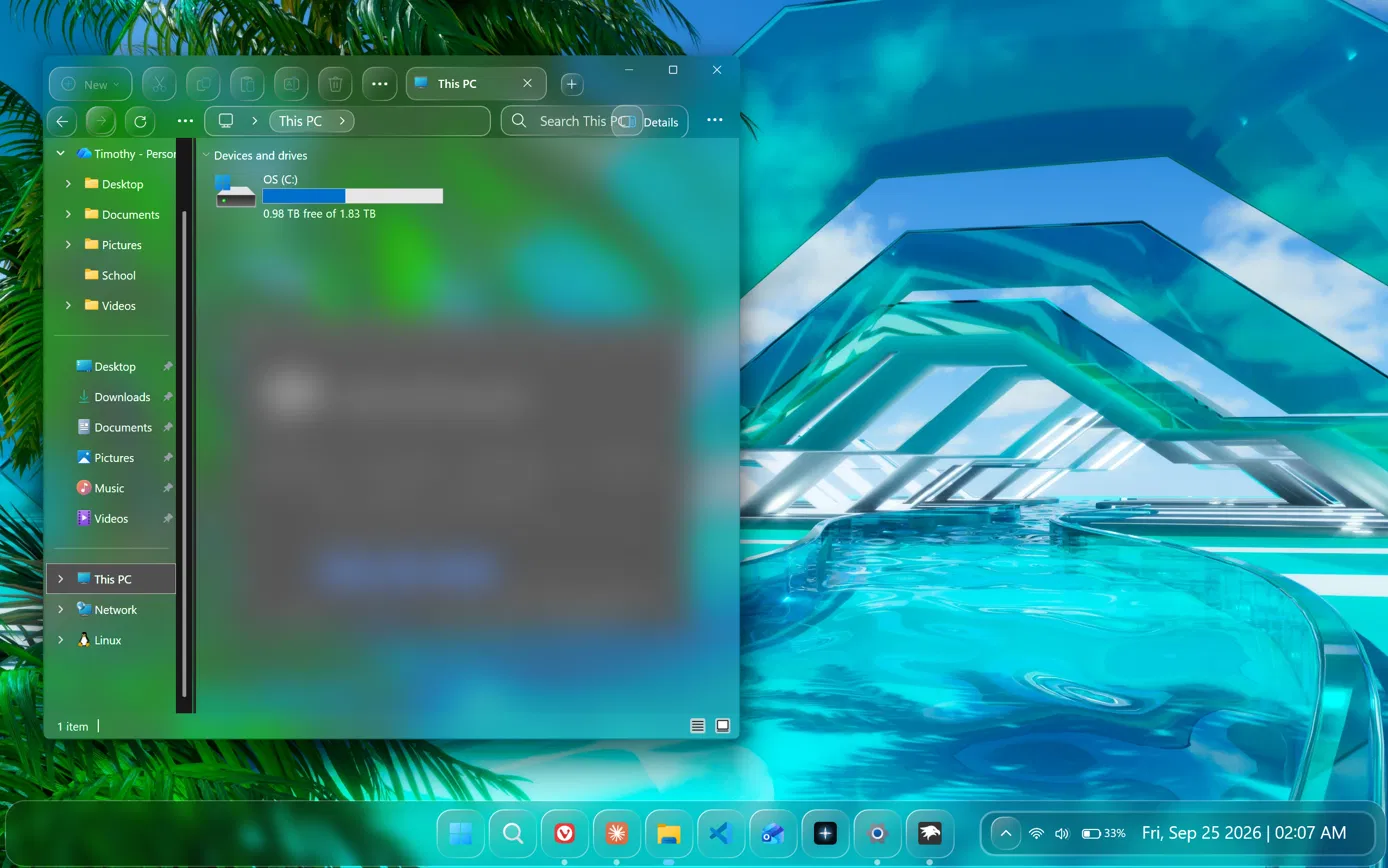Open the orange starburst app in taskbar

[x=617, y=833]
